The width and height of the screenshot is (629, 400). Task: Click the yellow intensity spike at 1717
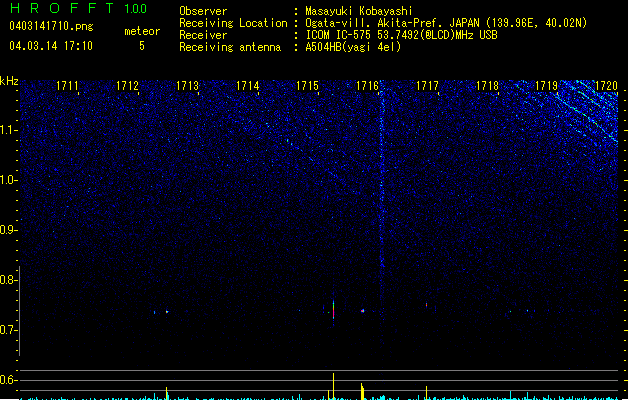426,393
